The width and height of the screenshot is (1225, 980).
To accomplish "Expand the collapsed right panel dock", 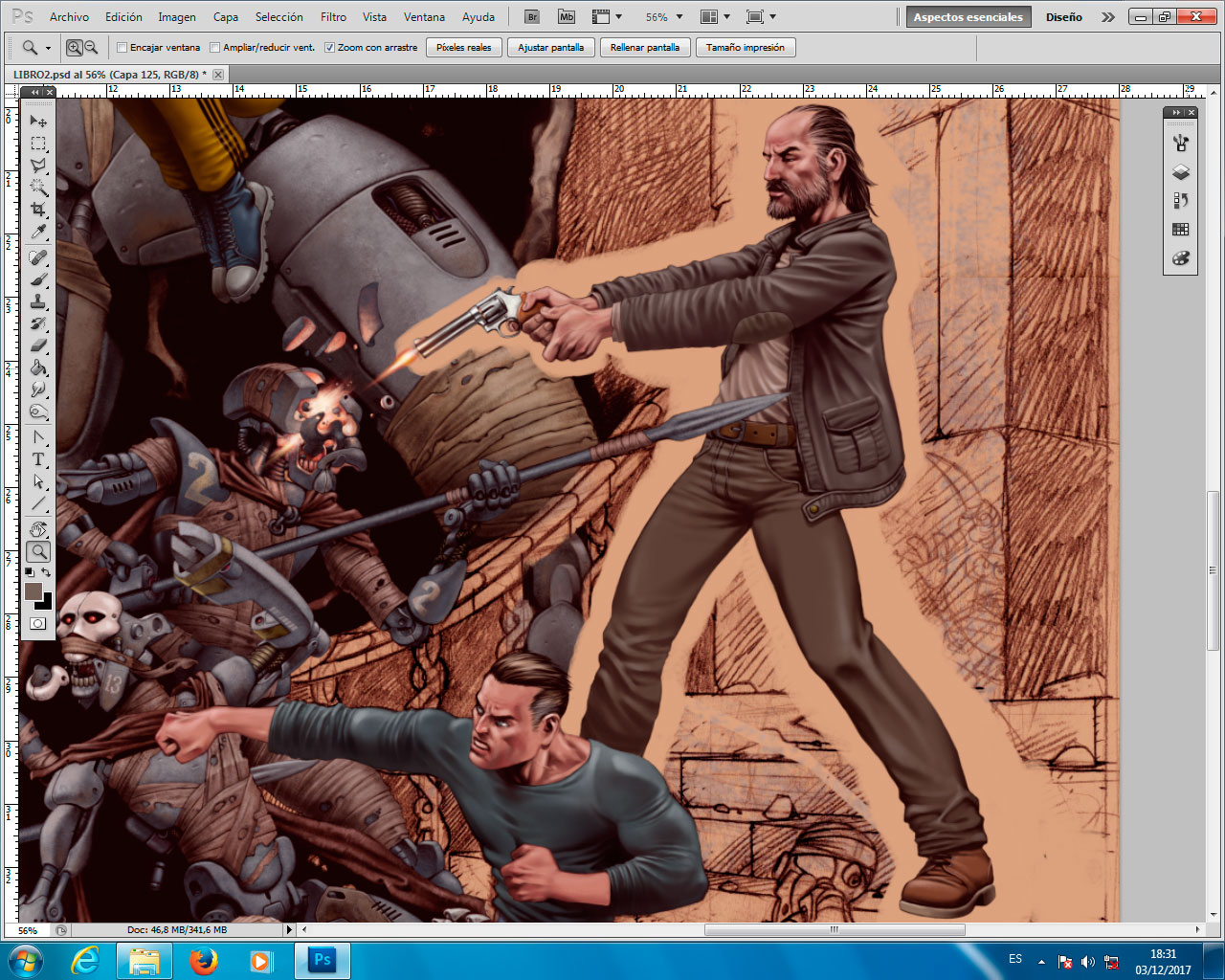I will 1178,112.
